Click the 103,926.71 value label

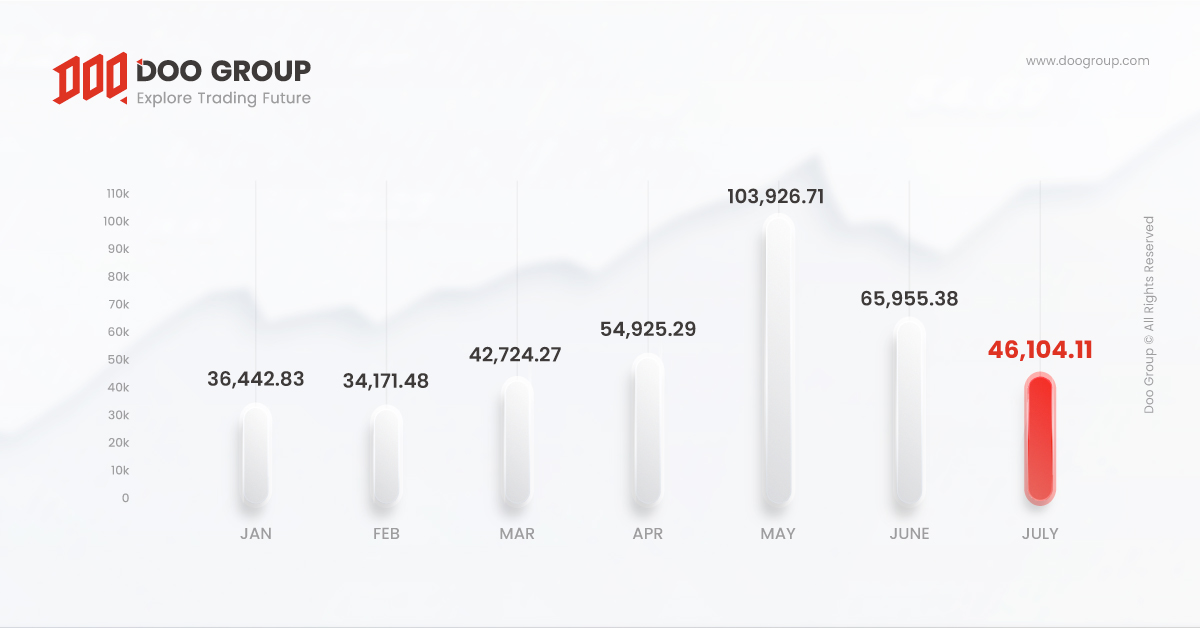(776, 196)
